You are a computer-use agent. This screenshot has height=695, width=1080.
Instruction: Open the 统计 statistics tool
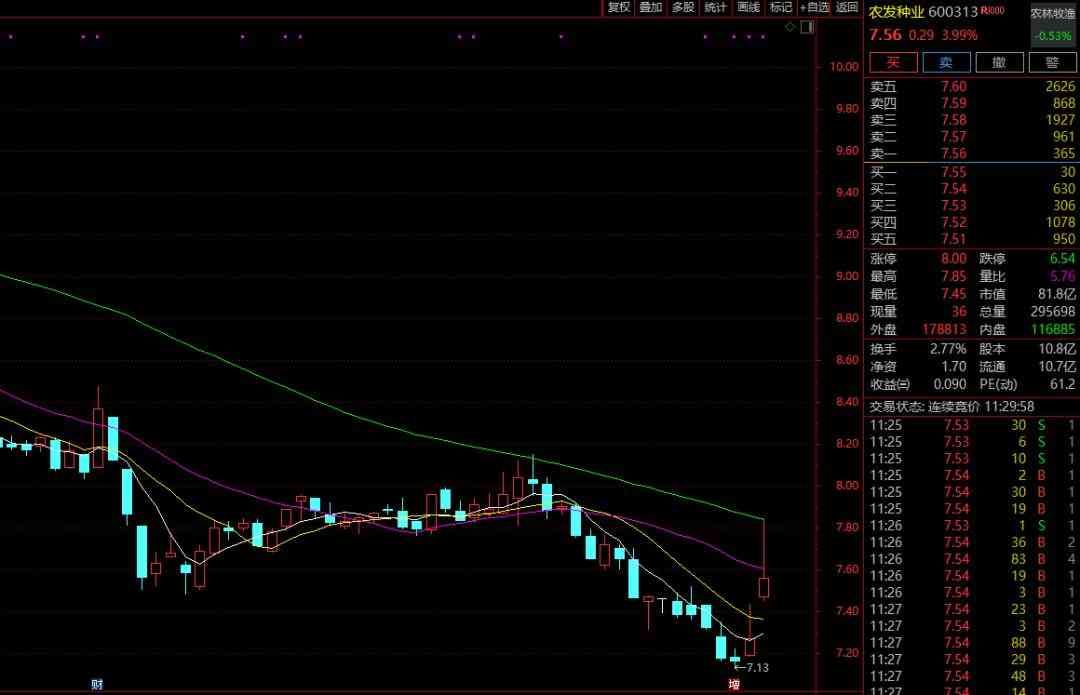(x=715, y=7)
